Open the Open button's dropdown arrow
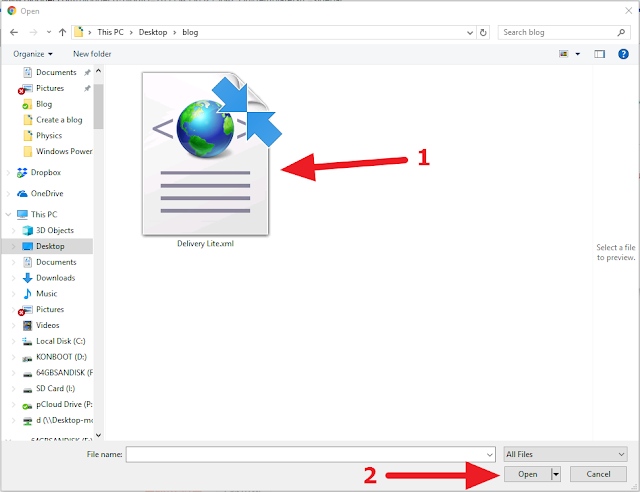This screenshot has height=492, width=640. click(556, 474)
